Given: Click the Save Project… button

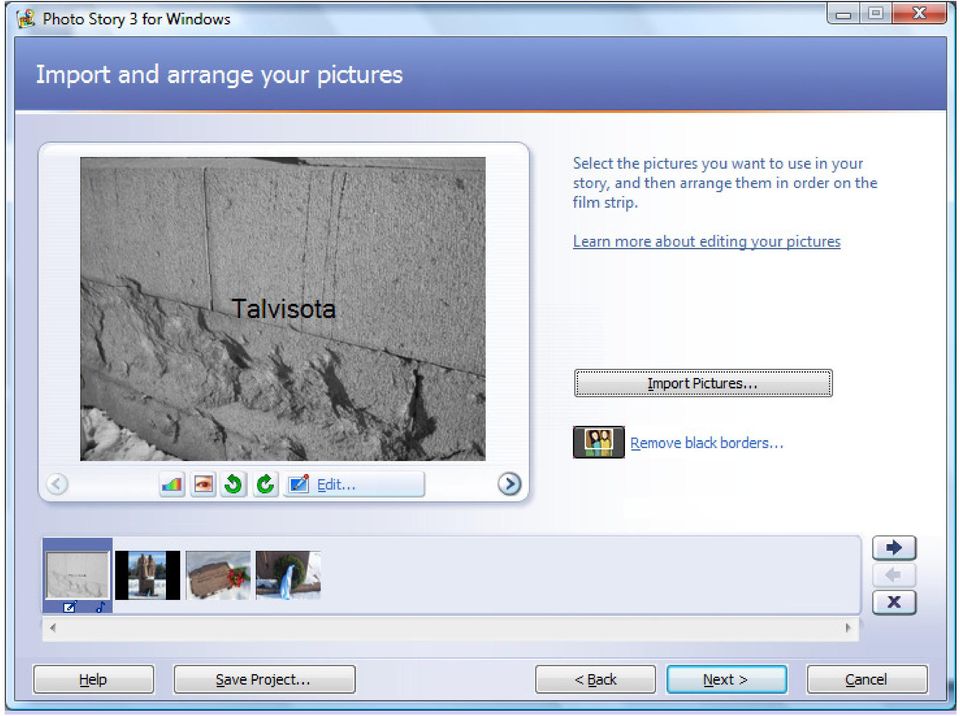Looking at the screenshot, I should click(x=264, y=679).
